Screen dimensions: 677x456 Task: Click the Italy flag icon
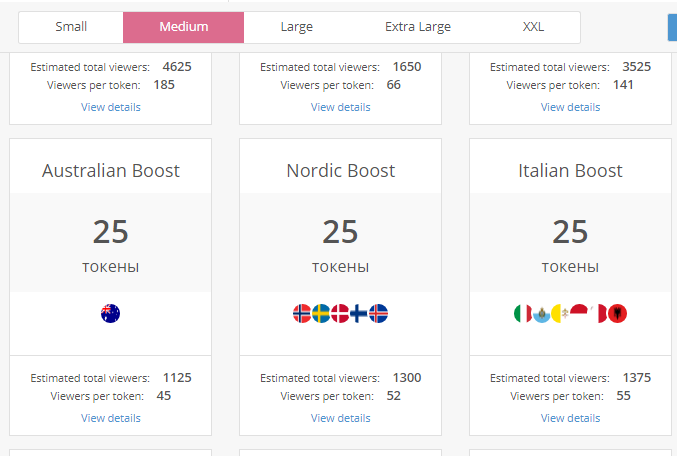click(x=522, y=314)
